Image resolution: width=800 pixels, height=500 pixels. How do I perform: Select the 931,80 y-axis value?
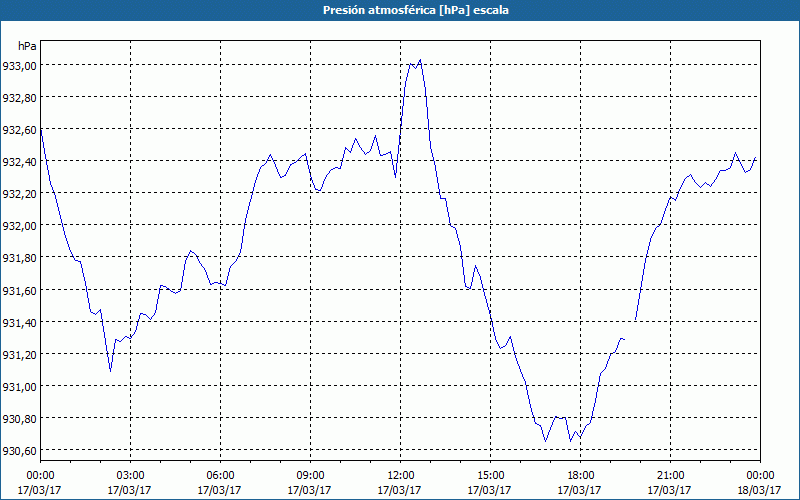coord(19,258)
